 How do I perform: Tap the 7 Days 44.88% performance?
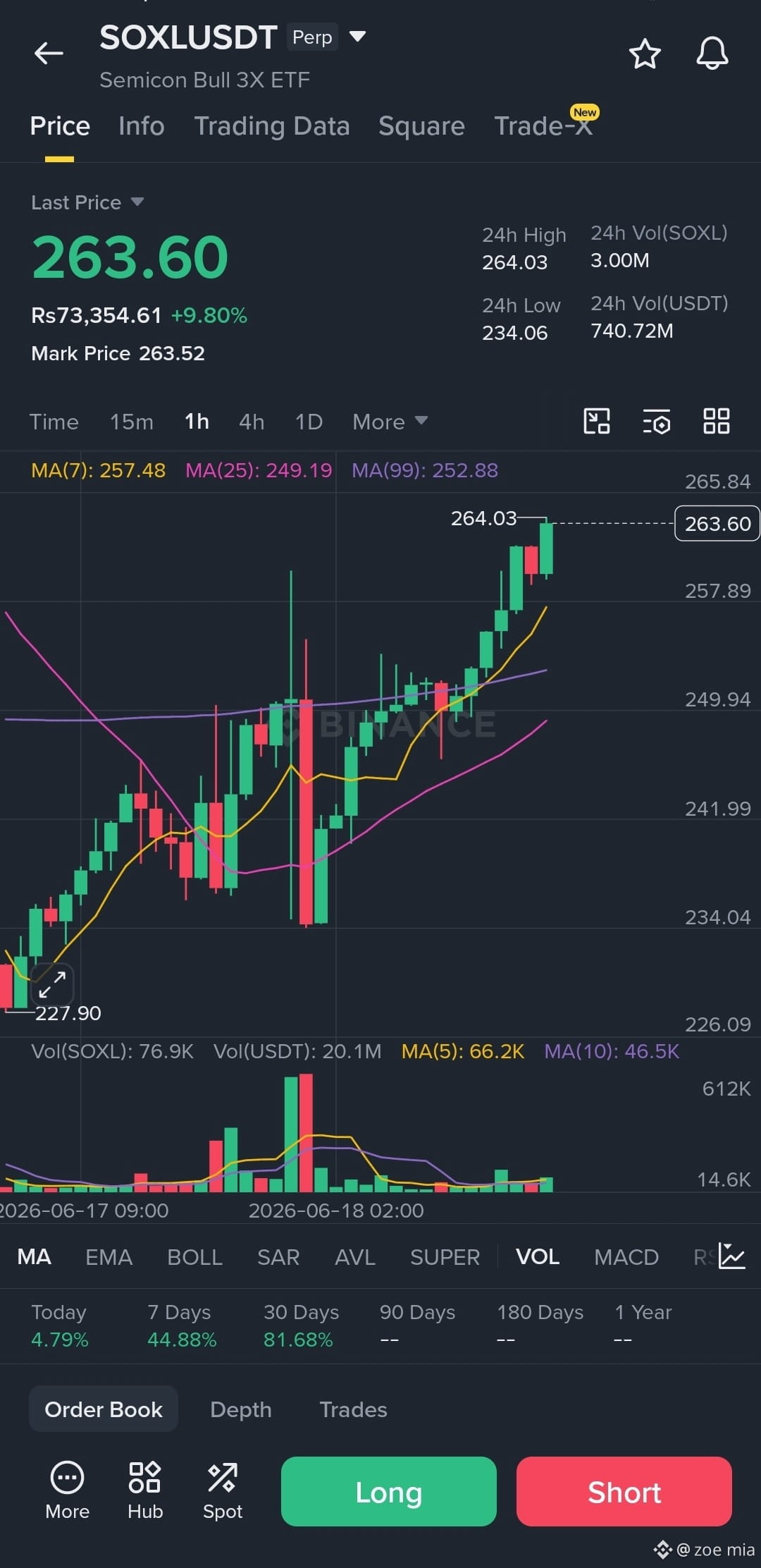click(x=182, y=1325)
